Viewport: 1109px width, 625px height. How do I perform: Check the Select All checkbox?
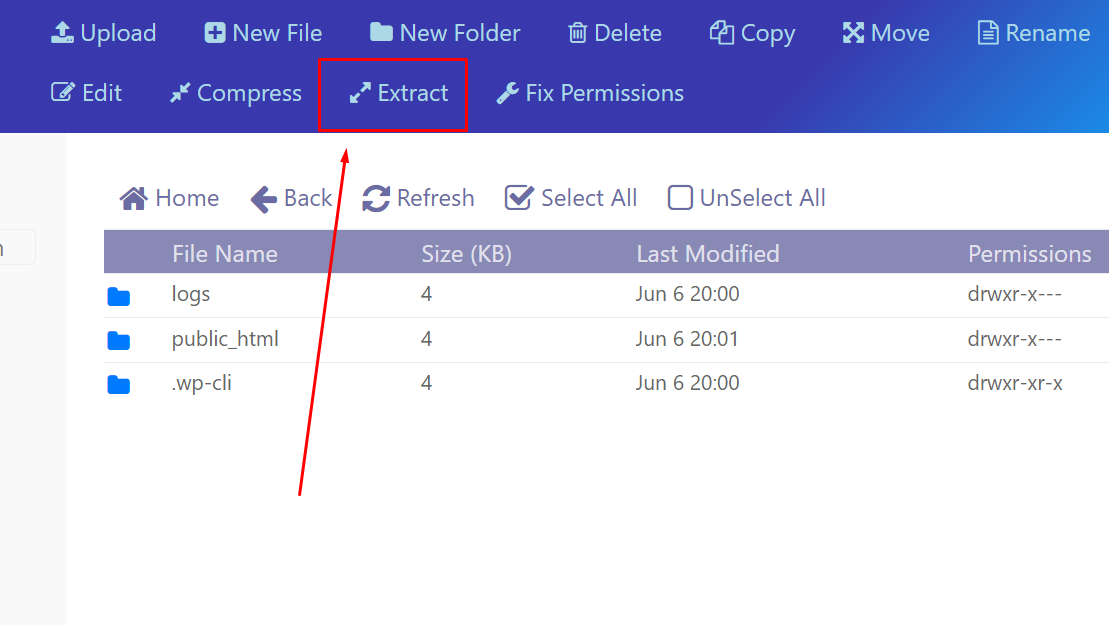[x=519, y=198]
